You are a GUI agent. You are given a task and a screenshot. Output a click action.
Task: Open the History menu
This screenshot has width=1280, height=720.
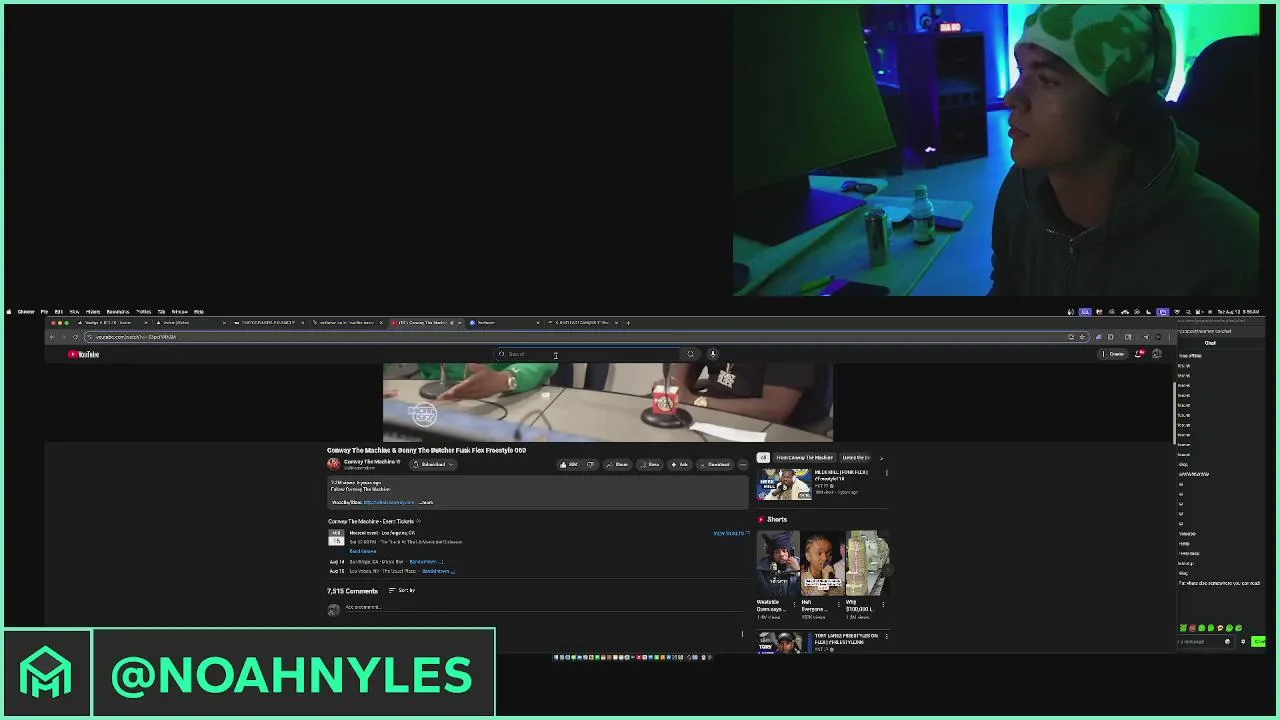point(93,312)
